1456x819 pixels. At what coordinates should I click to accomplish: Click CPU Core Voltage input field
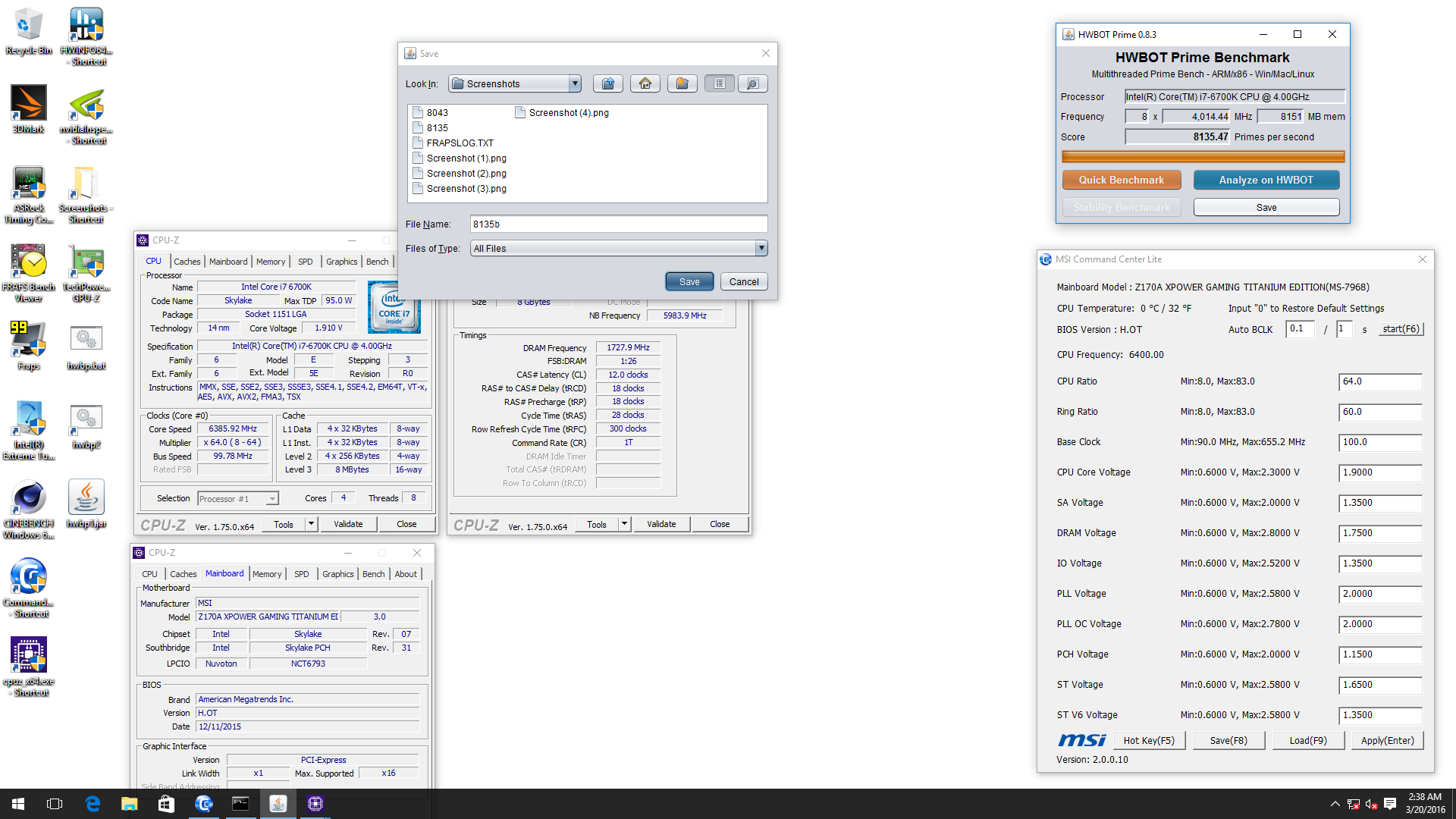[1380, 472]
